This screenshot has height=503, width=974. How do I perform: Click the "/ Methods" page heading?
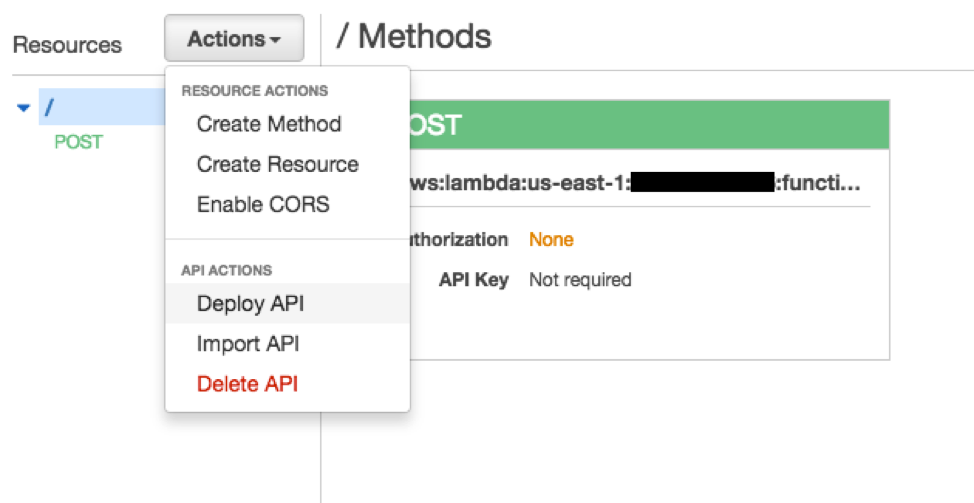pos(414,37)
